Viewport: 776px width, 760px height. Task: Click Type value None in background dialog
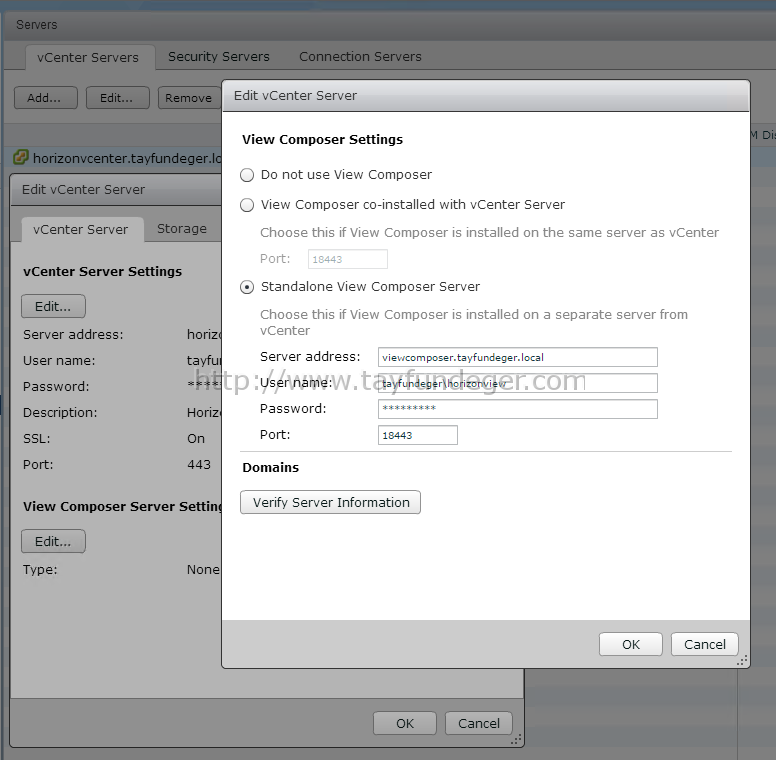pyautogui.click(x=203, y=570)
